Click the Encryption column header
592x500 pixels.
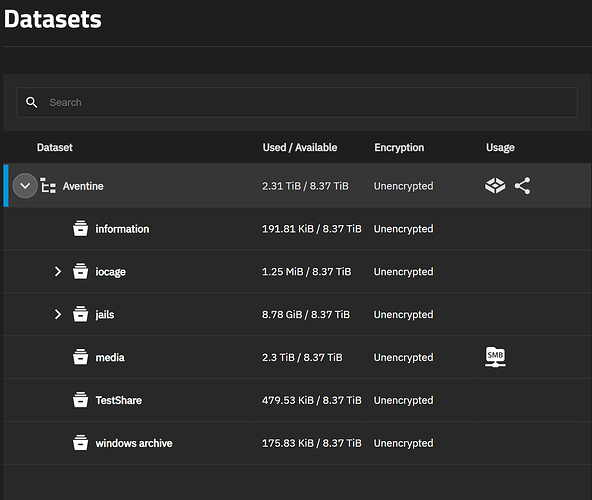tap(399, 148)
